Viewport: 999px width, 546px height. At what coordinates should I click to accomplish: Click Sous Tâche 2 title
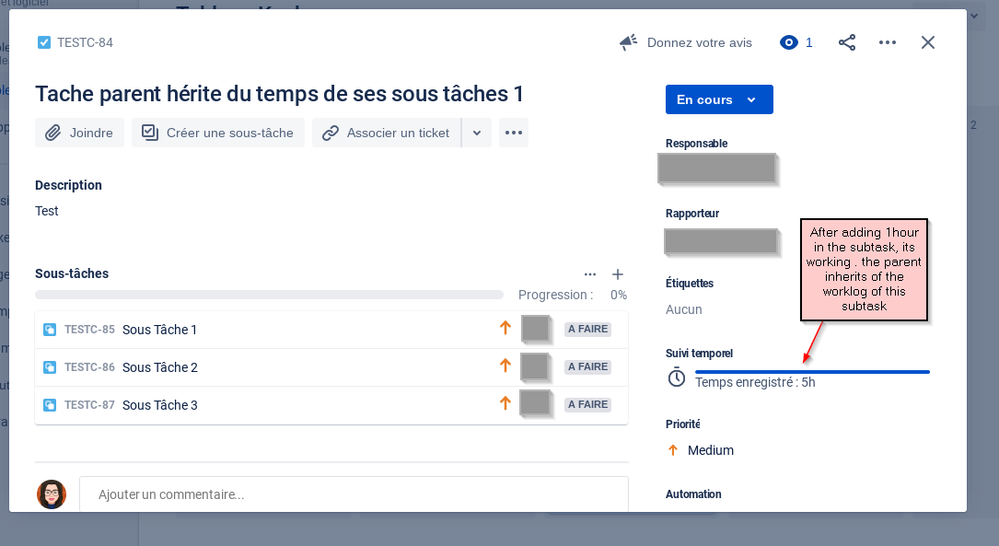160,367
